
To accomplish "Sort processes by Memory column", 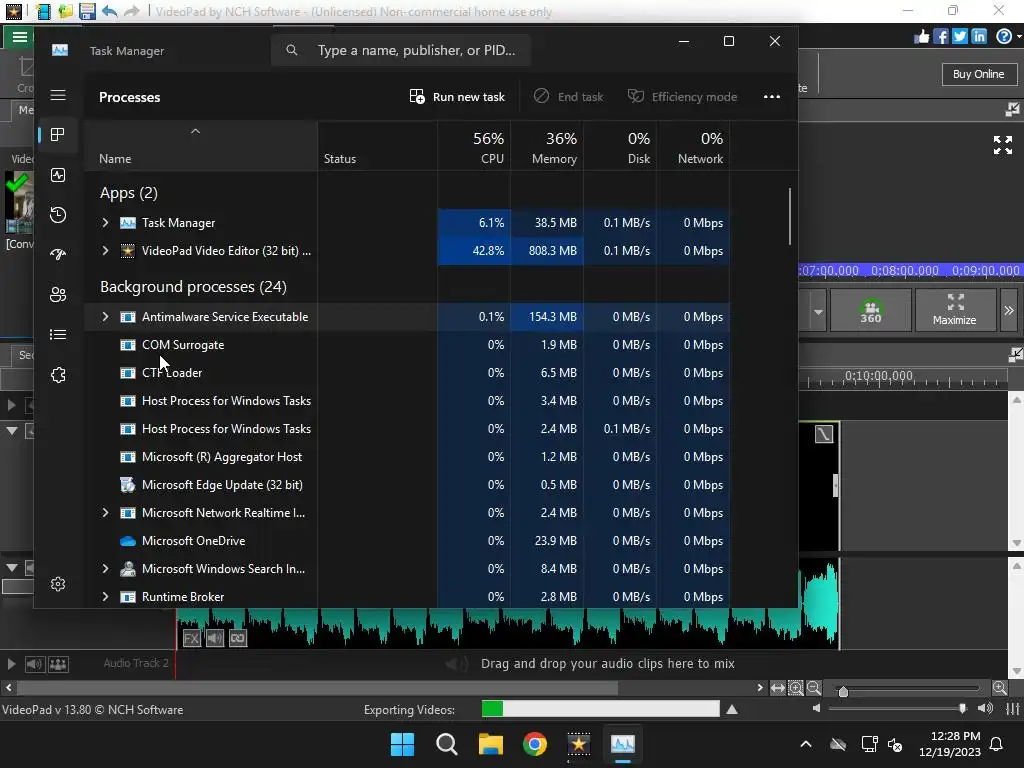I will [547, 147].
